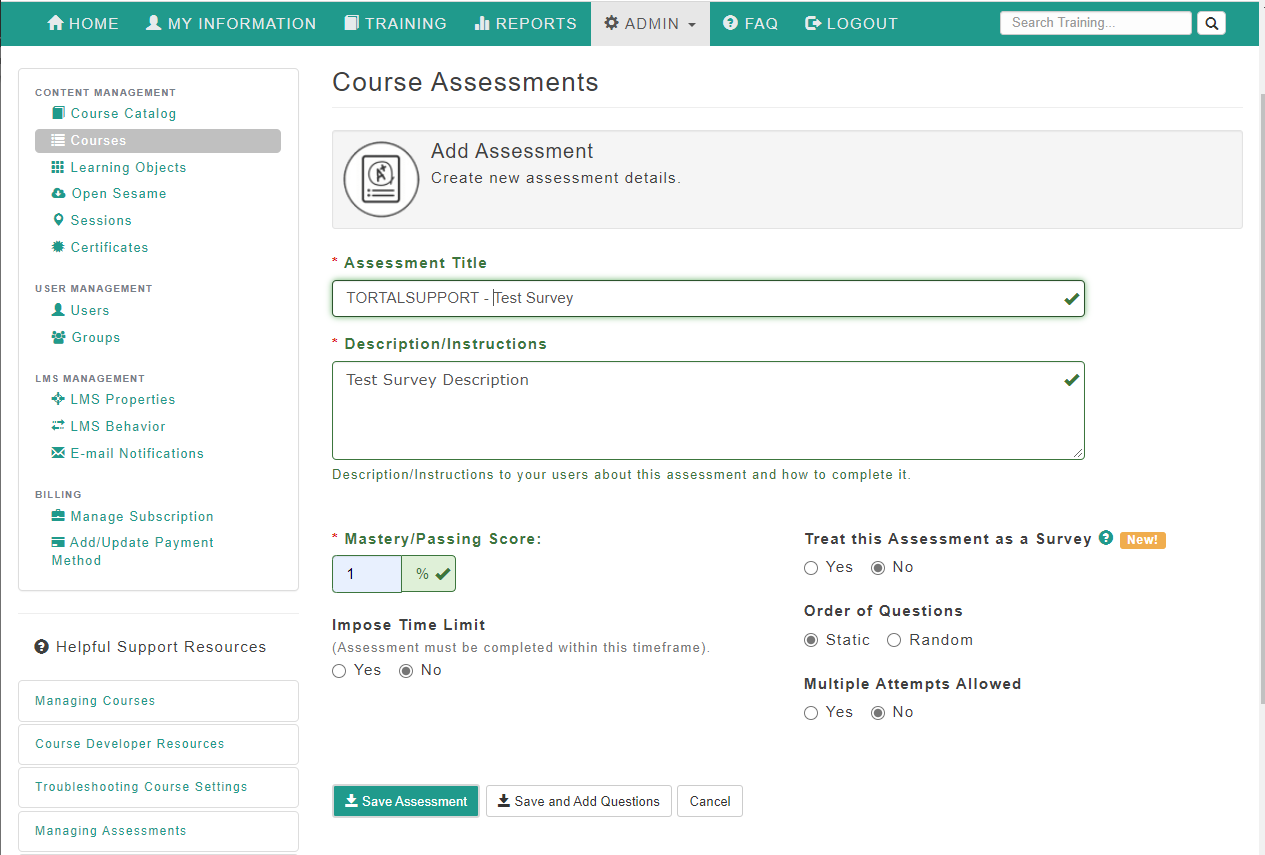Go to the Training menu
The height and width of the screenshot is (855, 1265).
[x=395, y=23]
